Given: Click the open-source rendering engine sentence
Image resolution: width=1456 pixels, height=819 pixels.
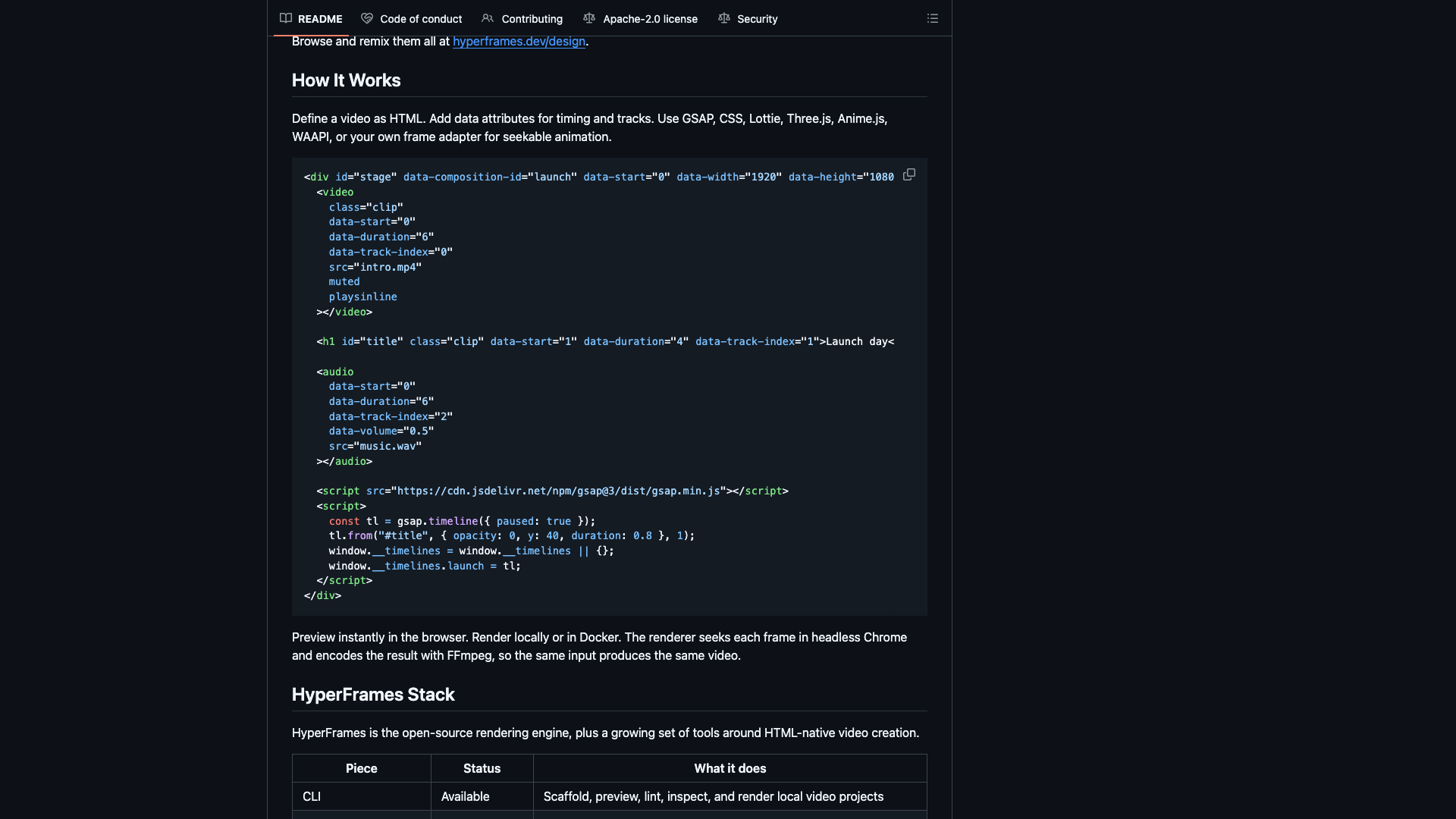Looking at the screenshot, I should click(x=605, y=733).
